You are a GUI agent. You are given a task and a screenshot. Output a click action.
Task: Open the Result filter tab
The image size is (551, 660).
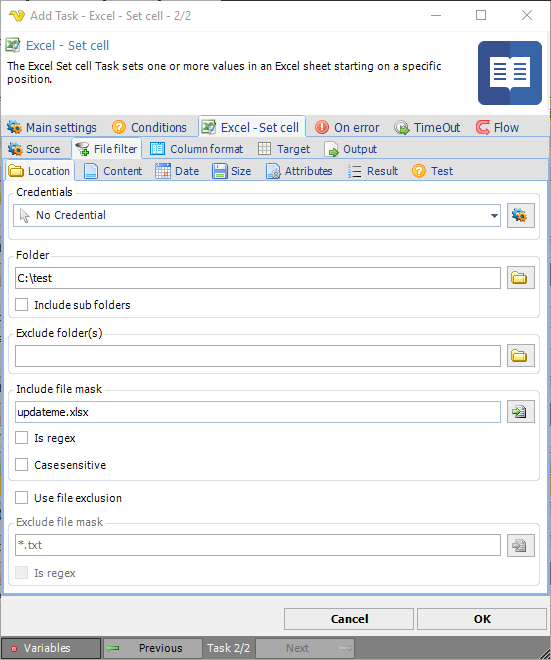pyautogui.click(x=373, y=171)
